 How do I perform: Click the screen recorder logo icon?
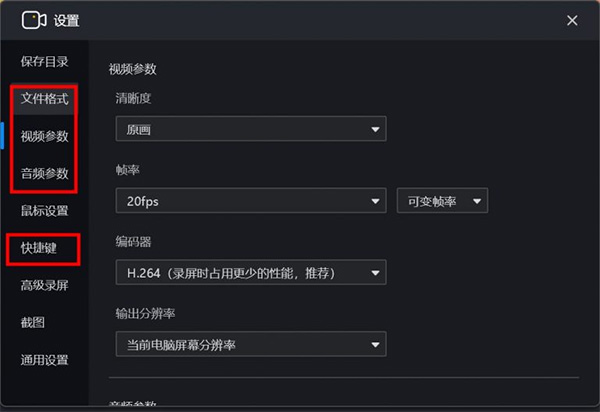[35, 20]
